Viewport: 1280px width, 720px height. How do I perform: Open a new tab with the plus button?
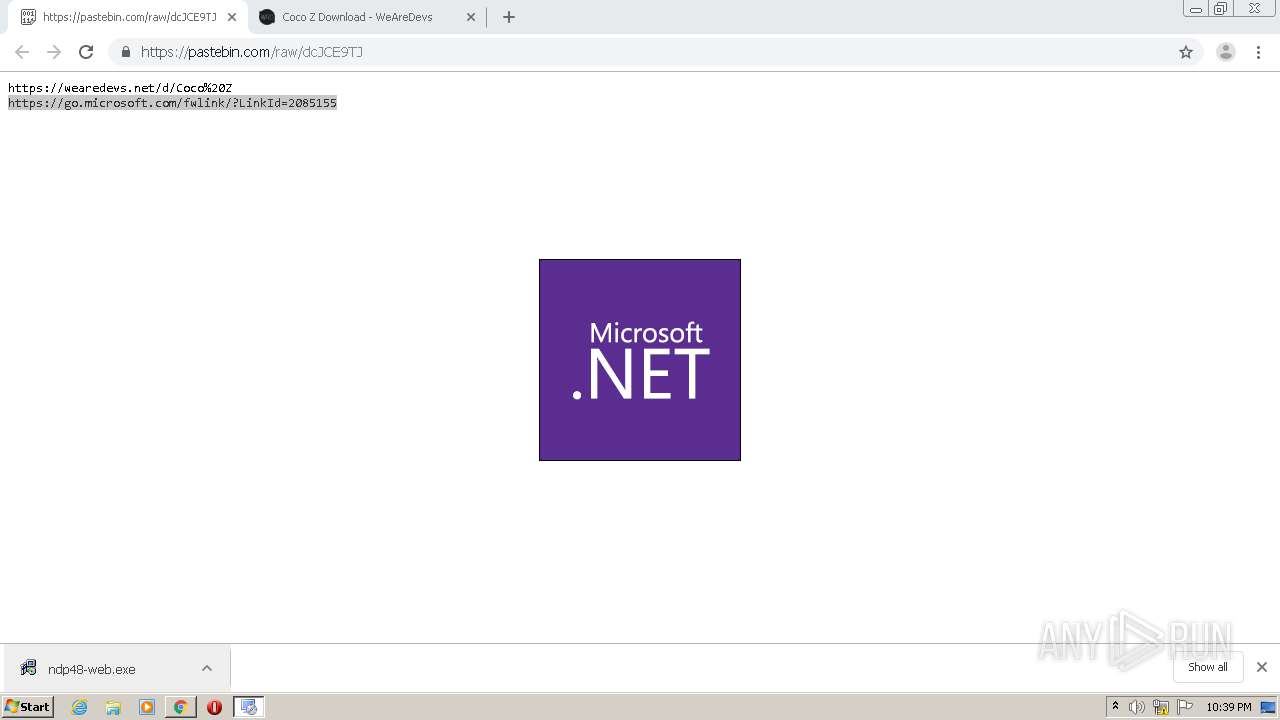tap(509, 17)
